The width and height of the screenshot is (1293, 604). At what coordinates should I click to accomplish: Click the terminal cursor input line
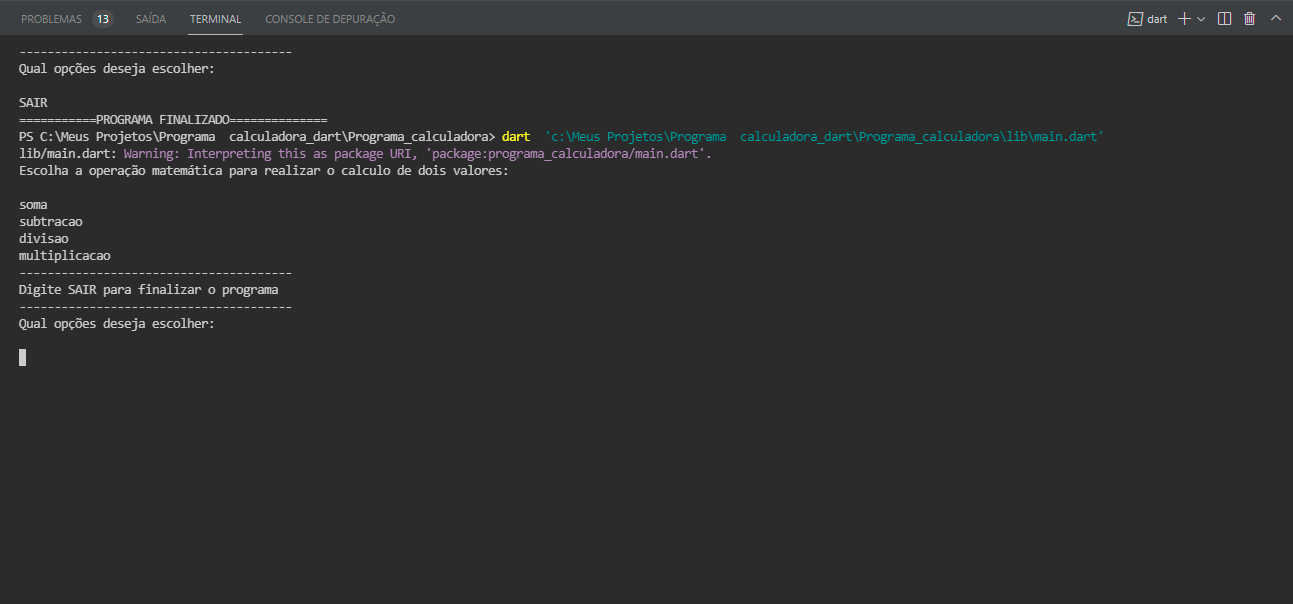pyautogui.click(x=22, y=357)
